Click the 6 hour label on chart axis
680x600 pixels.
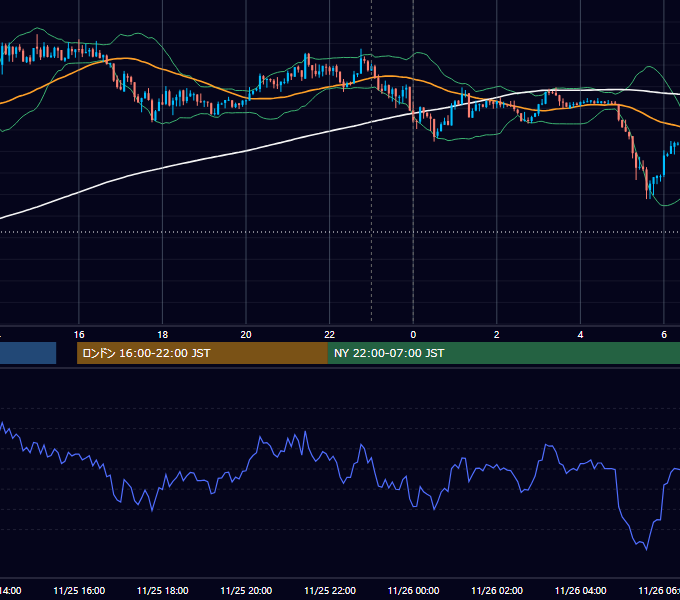(x=664, y=335)
